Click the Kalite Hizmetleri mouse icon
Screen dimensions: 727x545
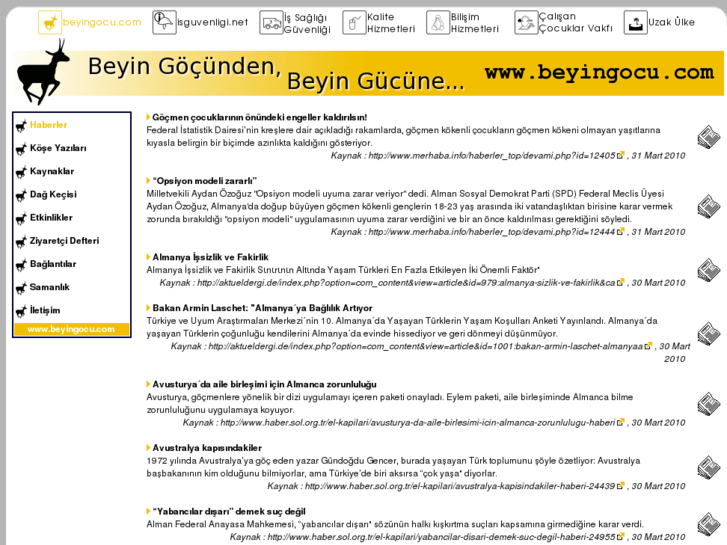pos(354,23)
